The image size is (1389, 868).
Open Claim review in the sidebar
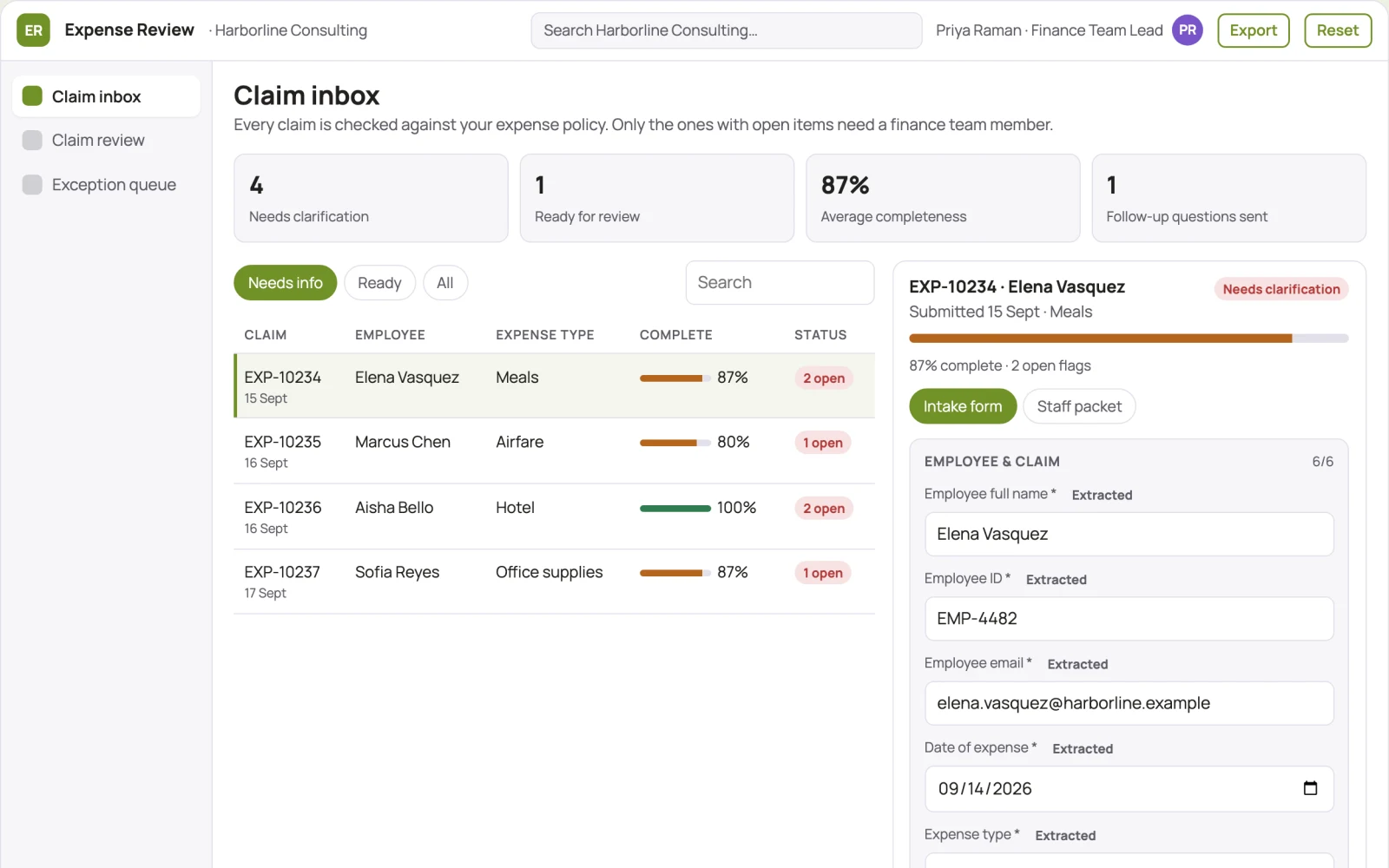(x=106, y=140)
